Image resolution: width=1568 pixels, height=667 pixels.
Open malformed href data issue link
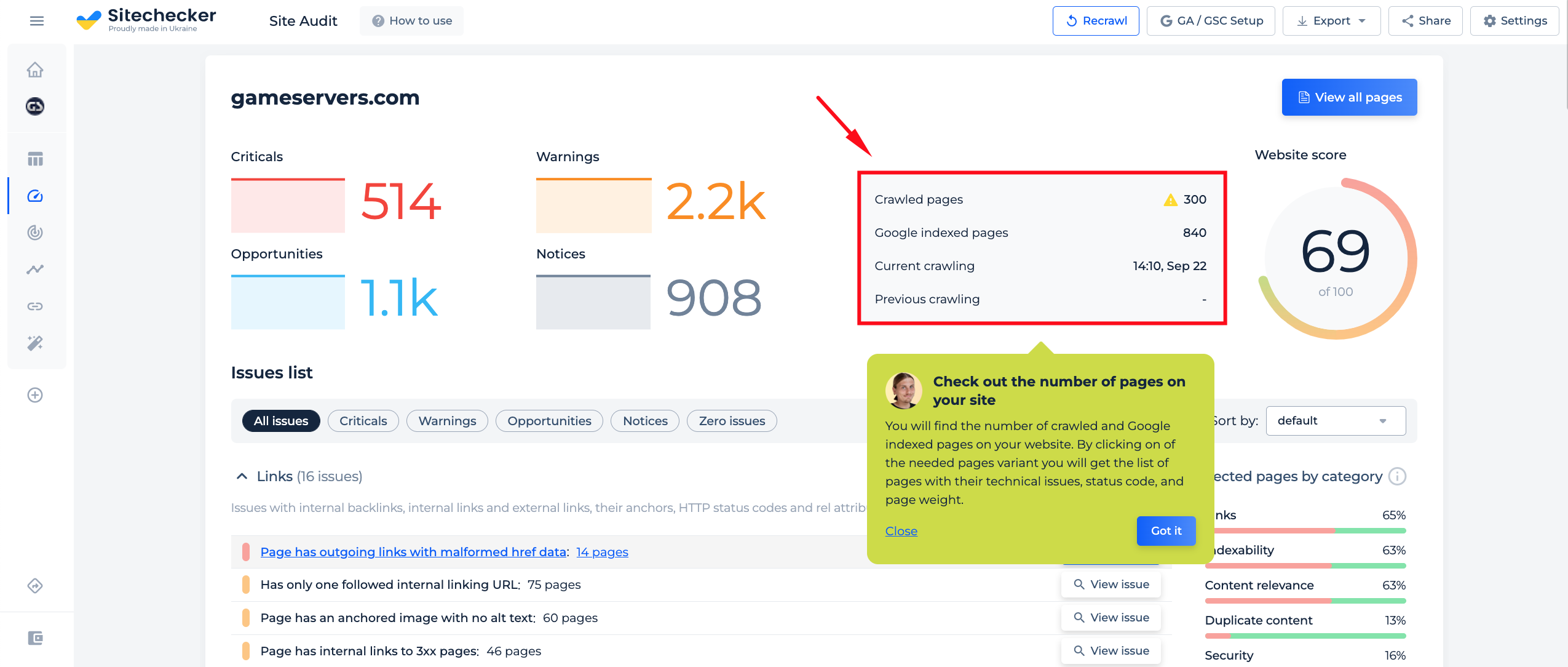[x=413, y=552]
